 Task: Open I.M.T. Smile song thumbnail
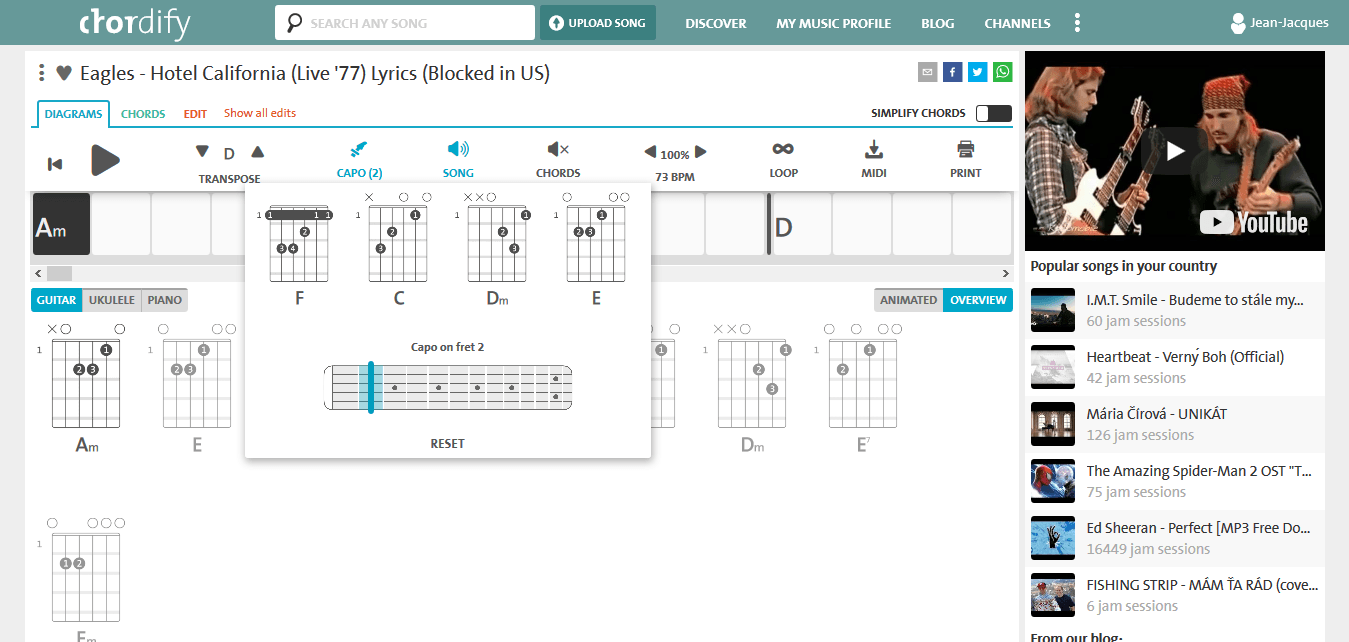1052,310
